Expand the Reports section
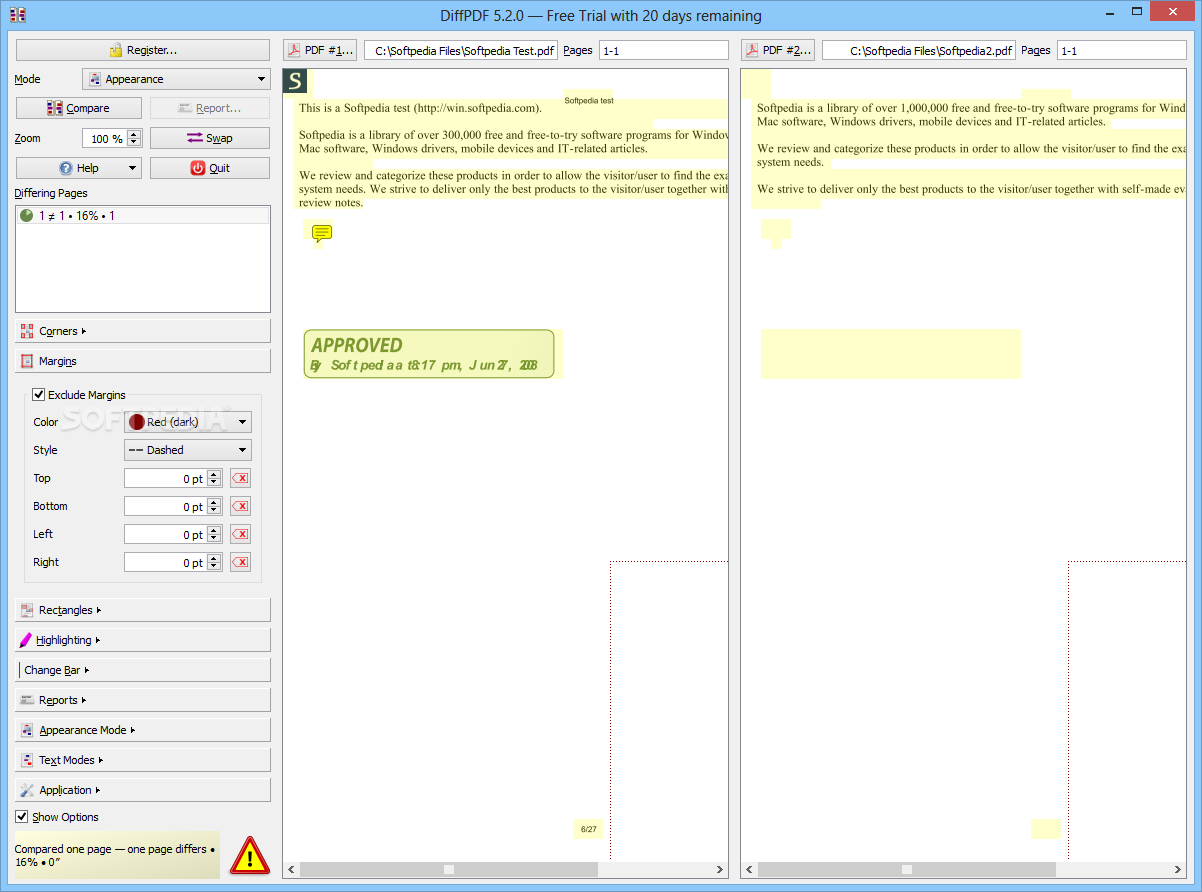This screenshot has width=1202, height=892. tap(143, 700)
